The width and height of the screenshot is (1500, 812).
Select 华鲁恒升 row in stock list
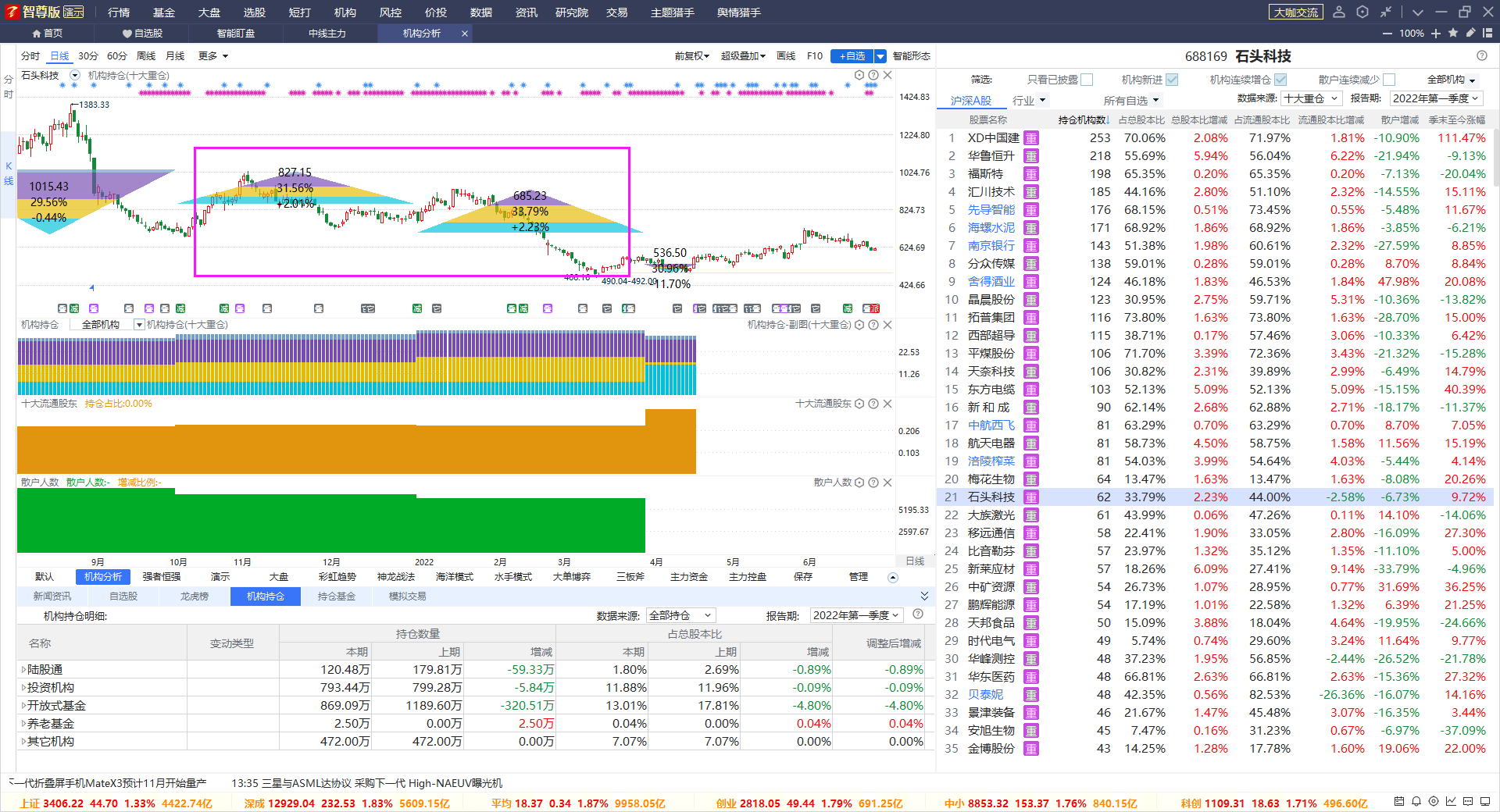pos(1215,156)
